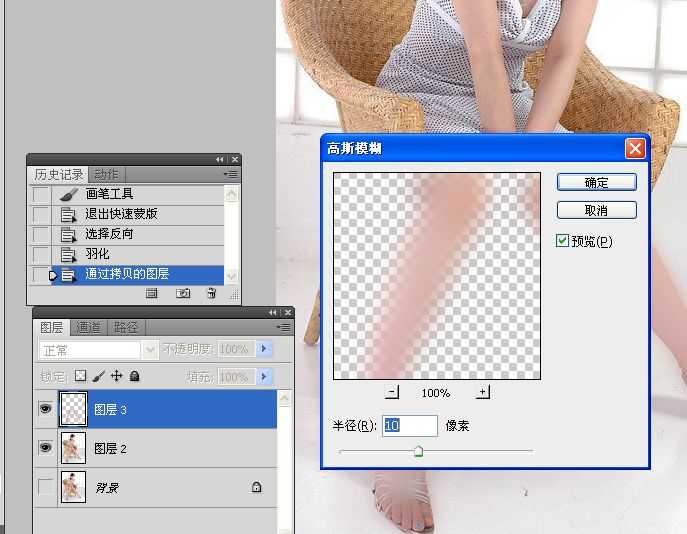687x534 pixels.
Task: Select 选择反向 history state
Action: point(138,234)
